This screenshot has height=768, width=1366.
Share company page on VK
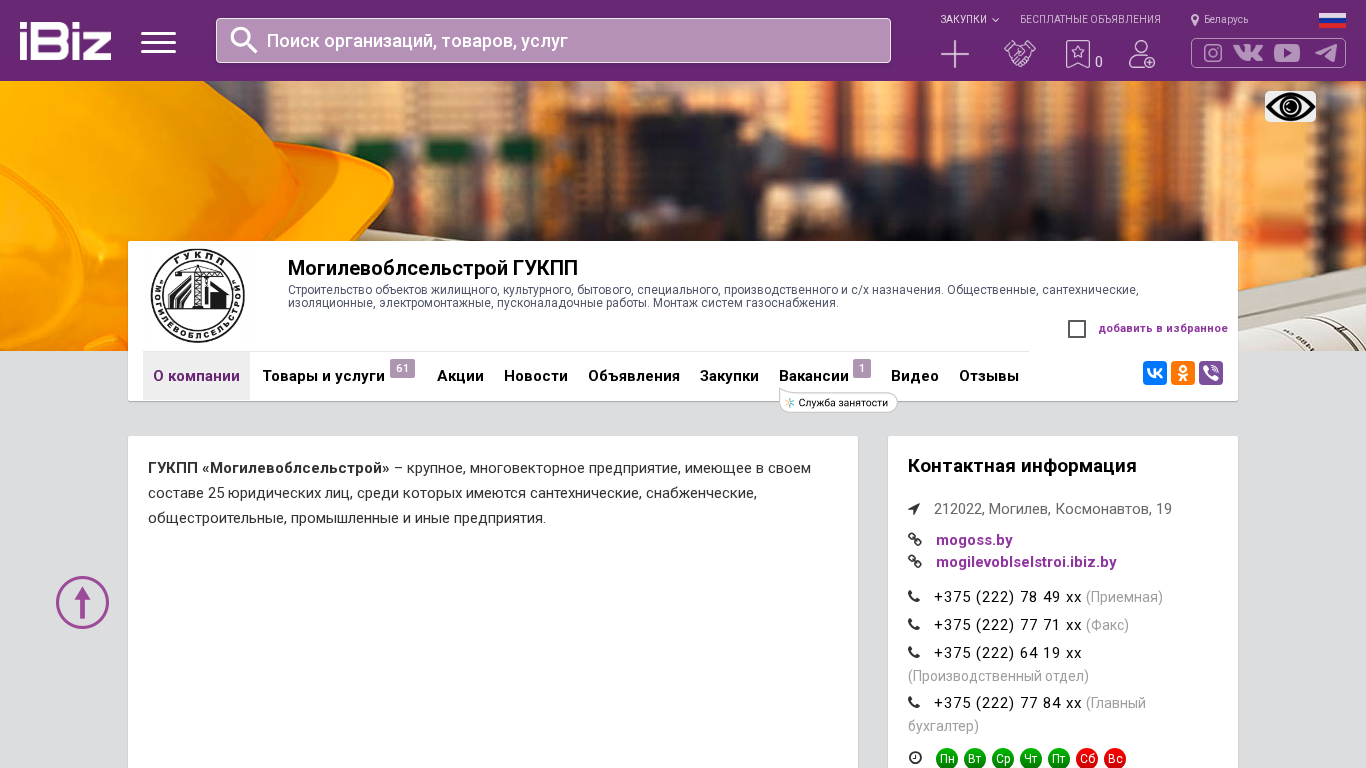pos(1155,373)
